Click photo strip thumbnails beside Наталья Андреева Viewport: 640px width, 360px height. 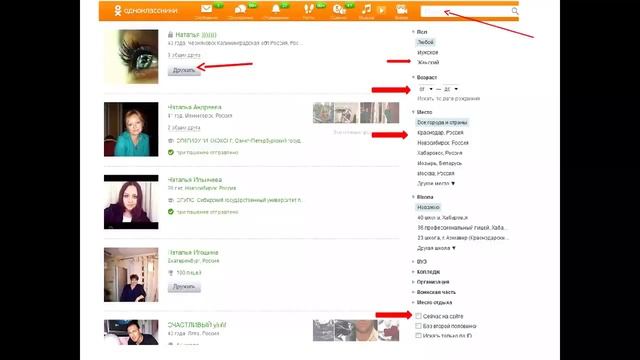pos(356,113)
